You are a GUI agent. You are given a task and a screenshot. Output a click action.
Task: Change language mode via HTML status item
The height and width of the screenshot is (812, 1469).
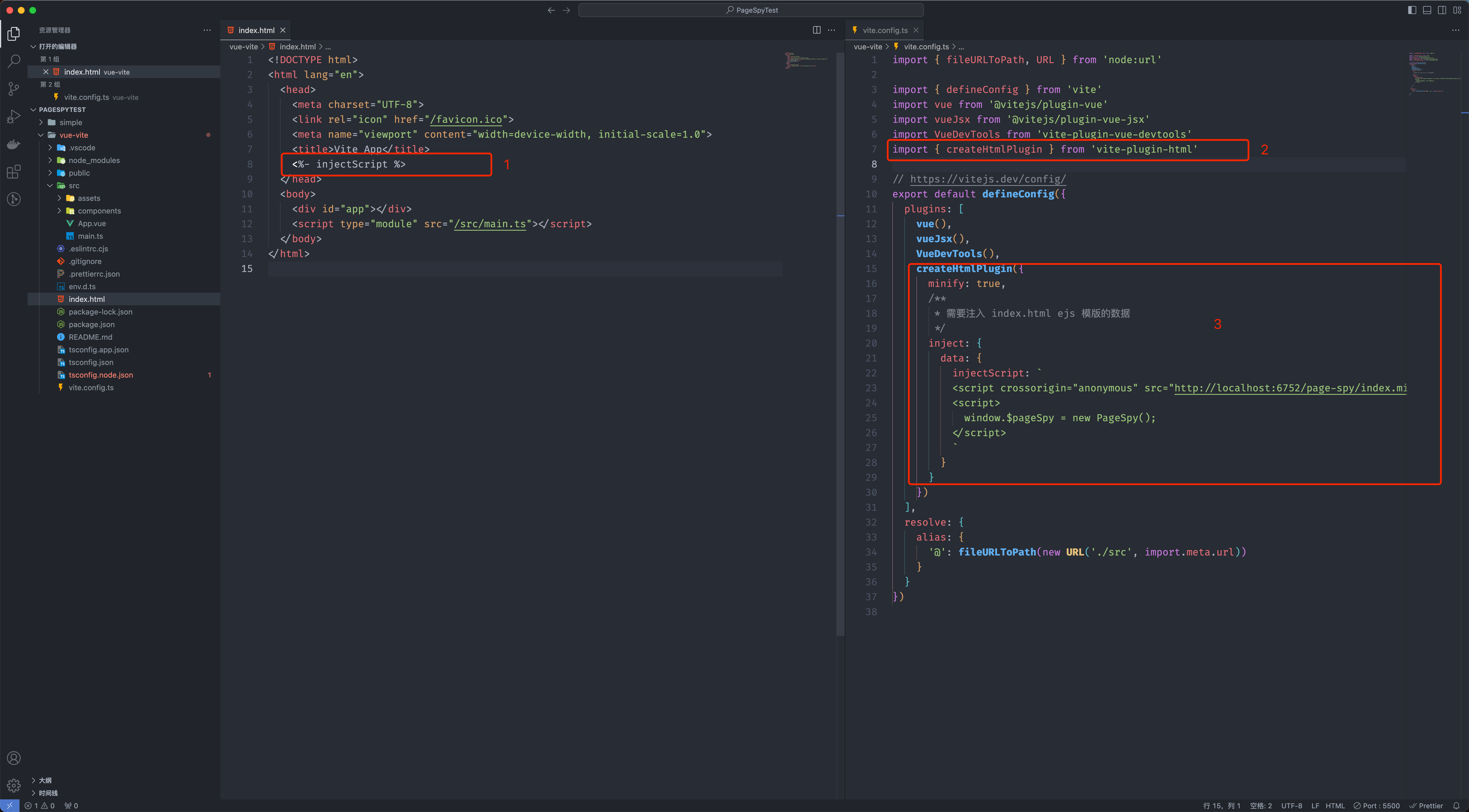coord(1334,806)
